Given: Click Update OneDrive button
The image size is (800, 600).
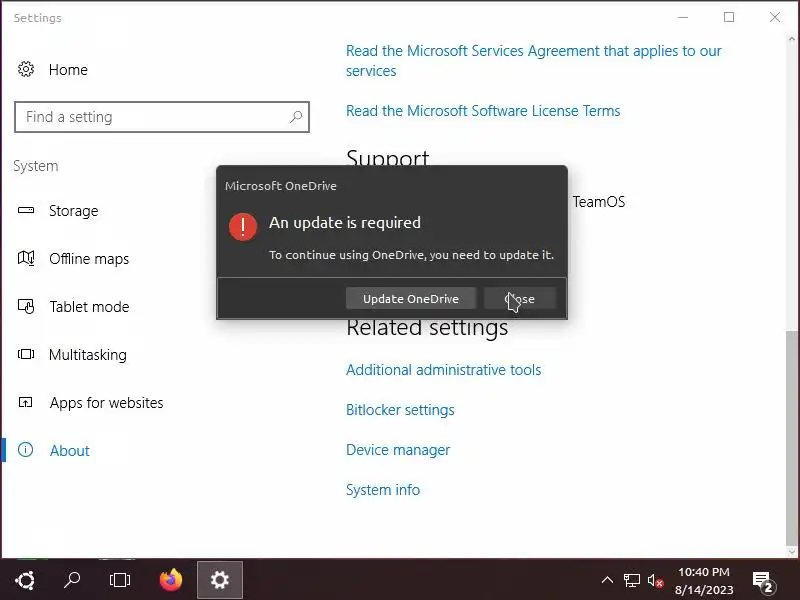Looking at the screenshot, I should tap(411, 298).
